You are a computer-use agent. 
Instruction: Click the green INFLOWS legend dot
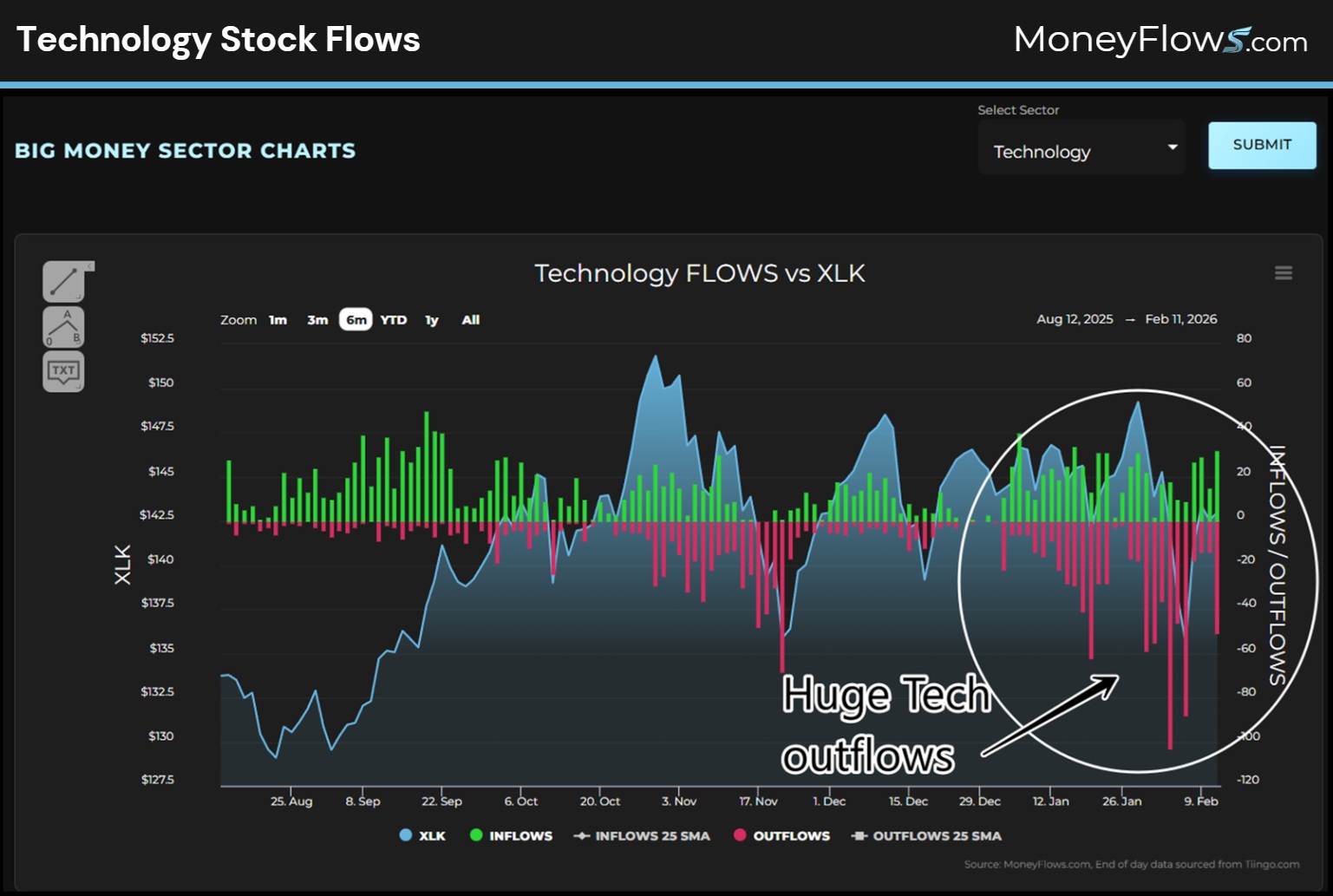[475, 835]
